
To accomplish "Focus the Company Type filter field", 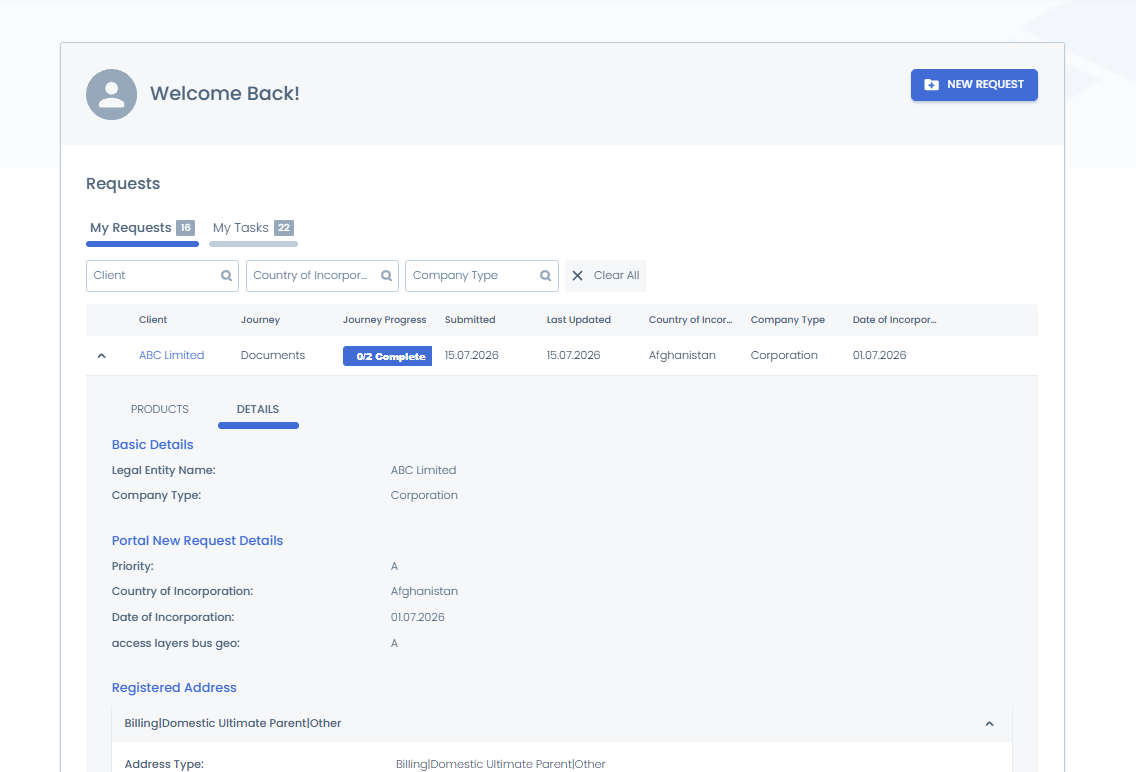I will (x=482, y=276).
